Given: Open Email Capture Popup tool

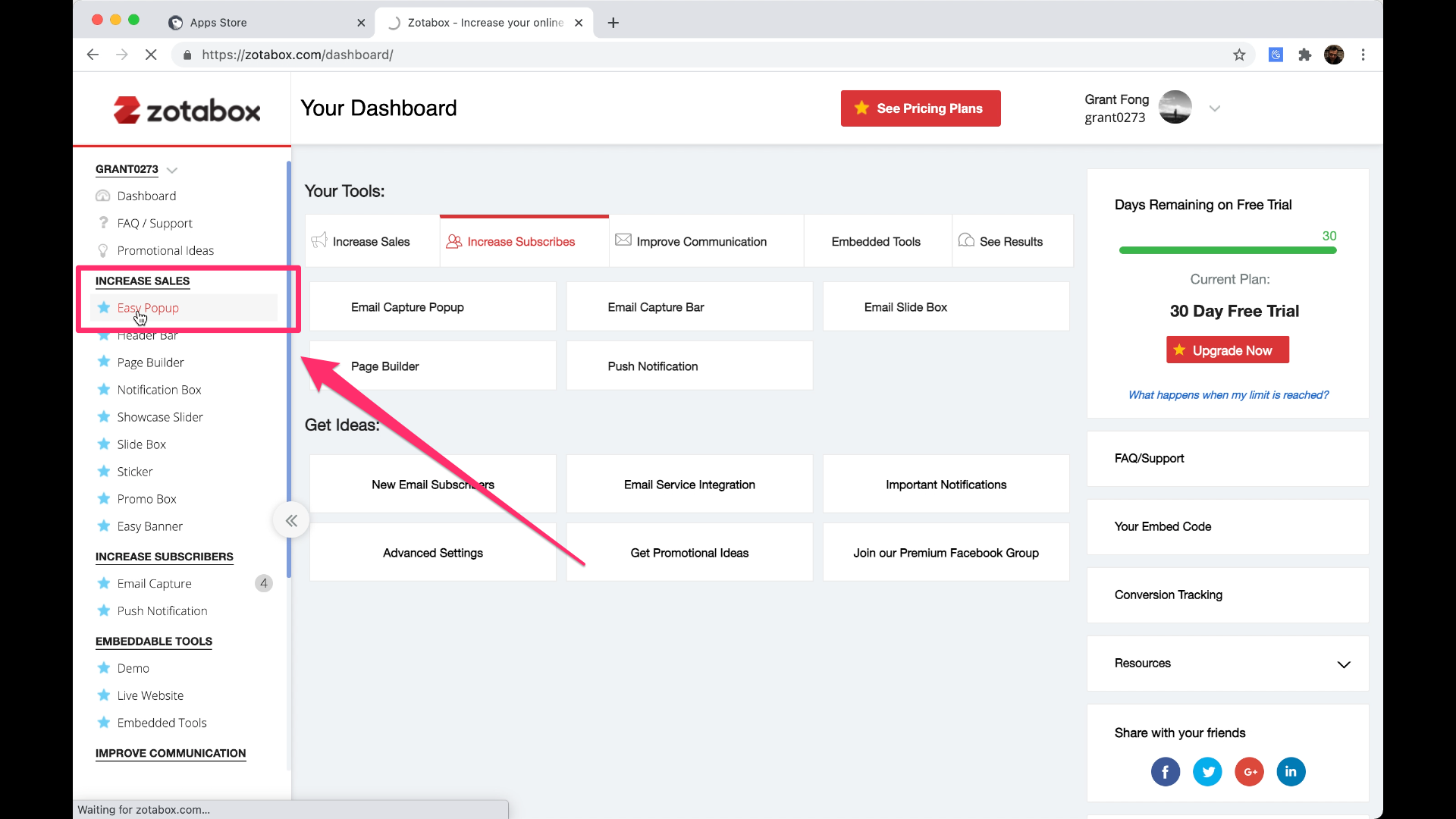Looking at the screenshot, I should point(433,307).
